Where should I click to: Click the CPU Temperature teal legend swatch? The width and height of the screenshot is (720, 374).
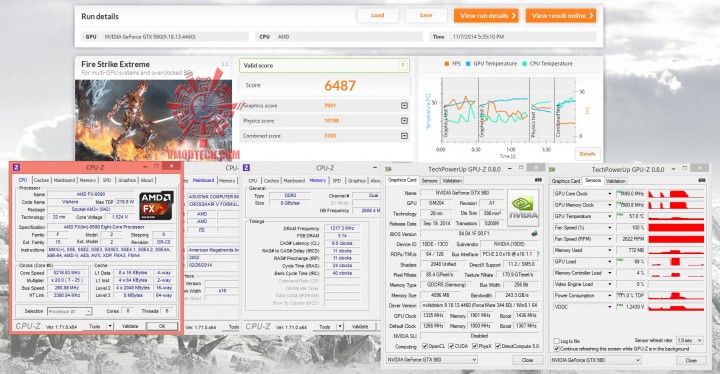point(524,63)
